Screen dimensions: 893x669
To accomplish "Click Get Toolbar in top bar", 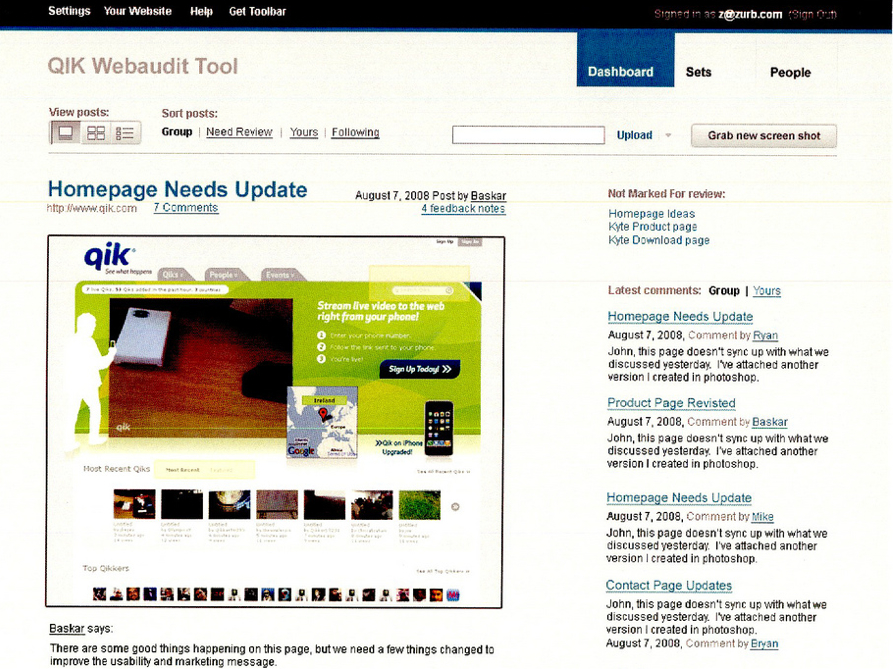I will 257,11.
